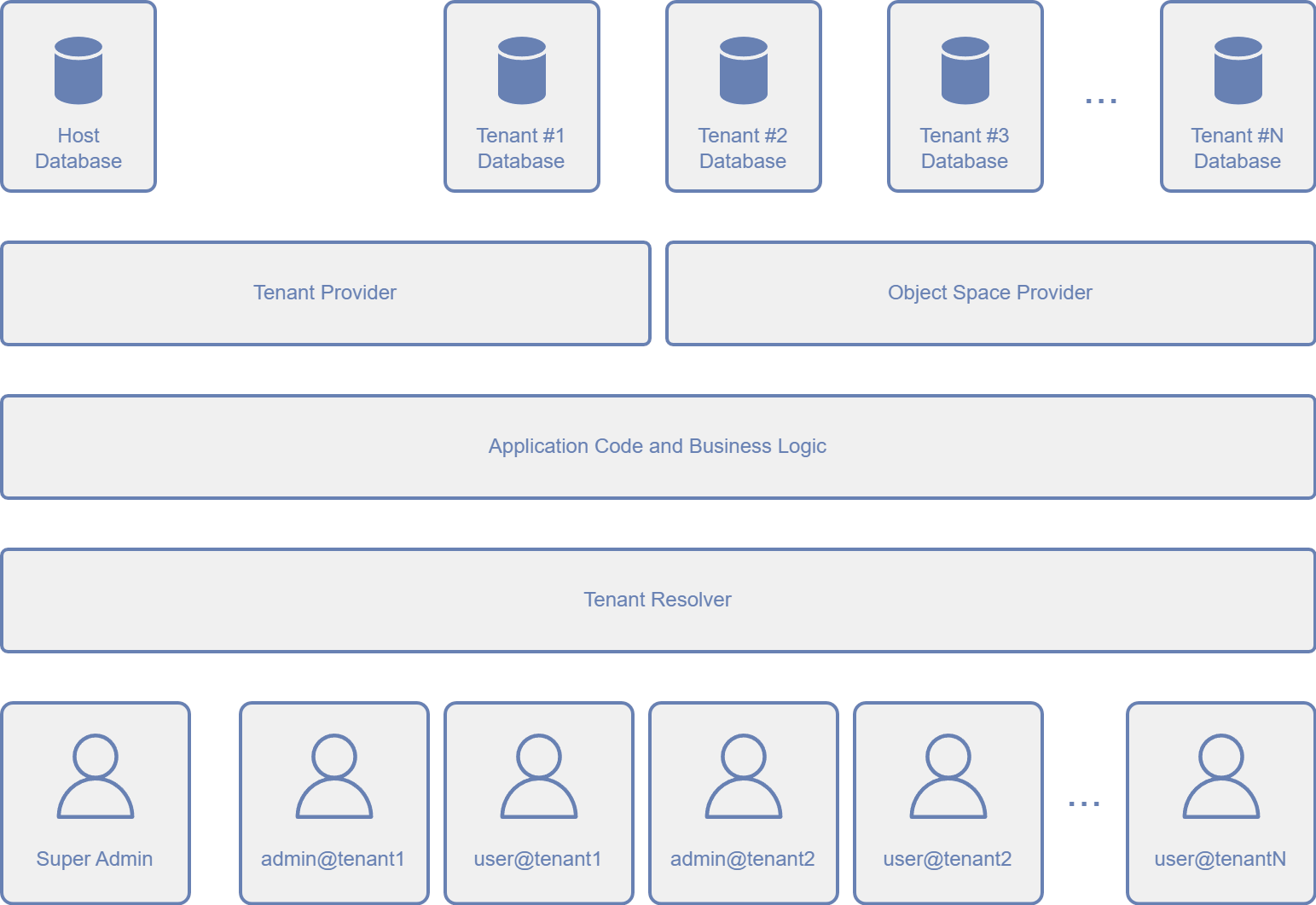
Task: Click the user@tenantN person icon
Action: 1221,775
